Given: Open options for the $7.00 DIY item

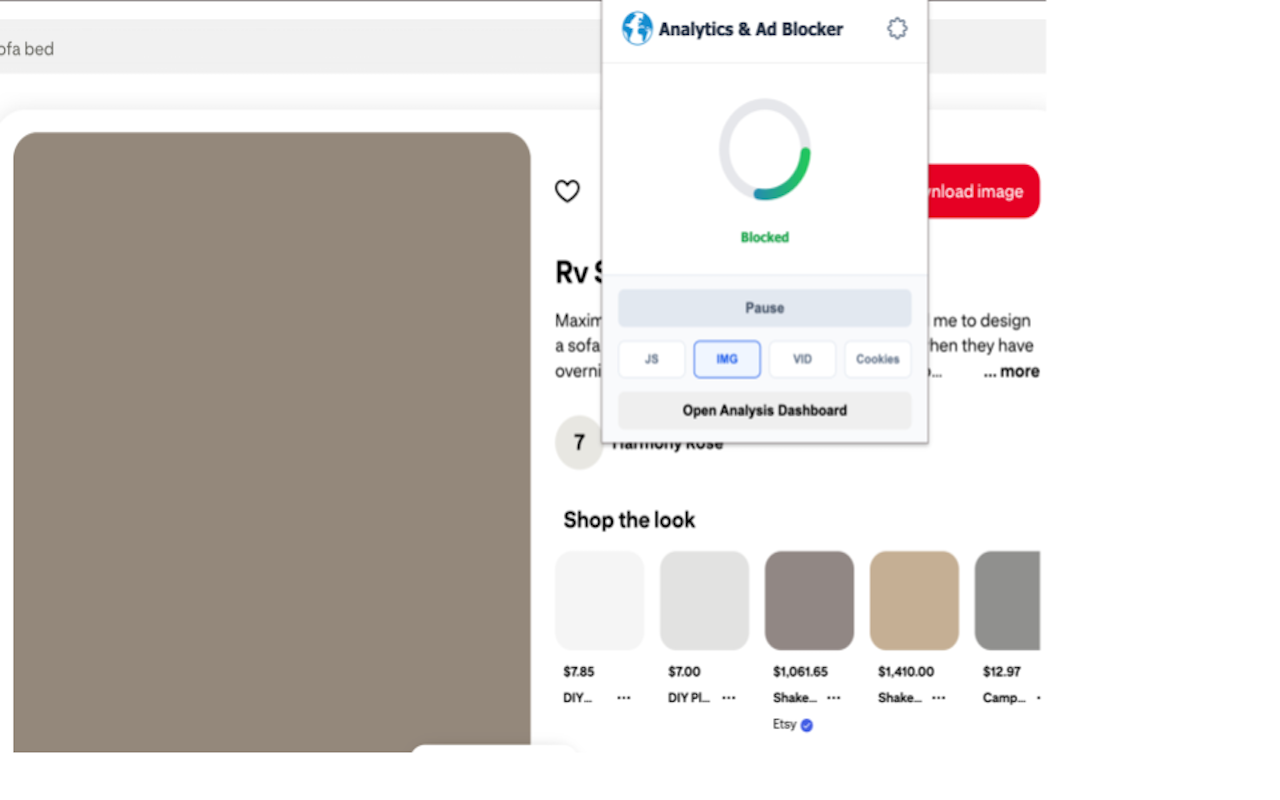Looking at the screenshot, I should [729, 698].
